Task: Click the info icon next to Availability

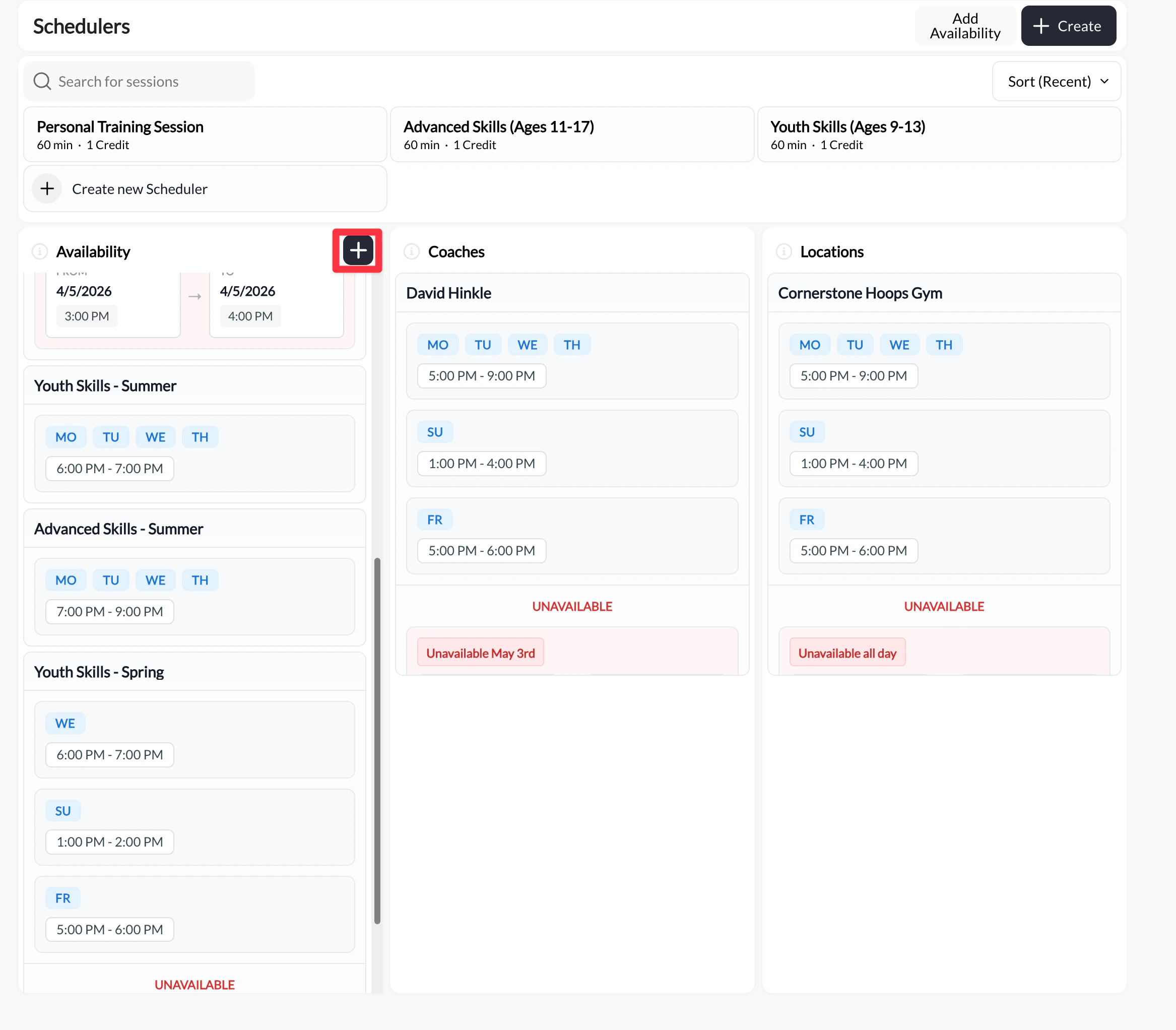Action: coord(40,251)
